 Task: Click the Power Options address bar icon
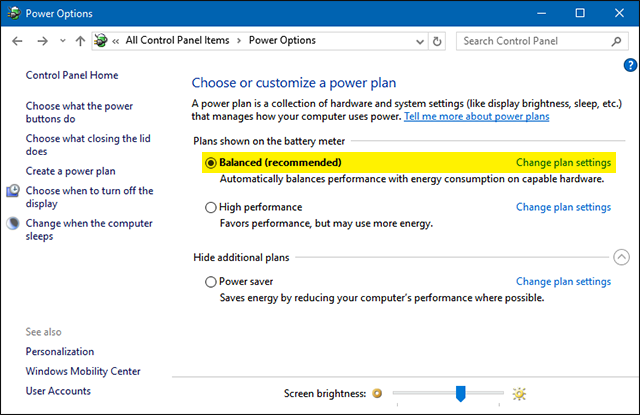101,41
